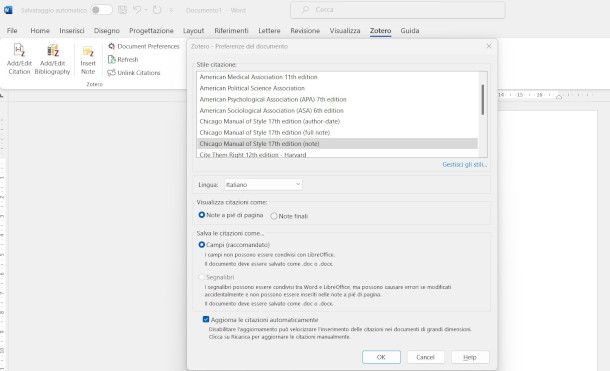Open the Lettere ribbon tab
Viewport: 610px width, 371px height.
(269, 30)
